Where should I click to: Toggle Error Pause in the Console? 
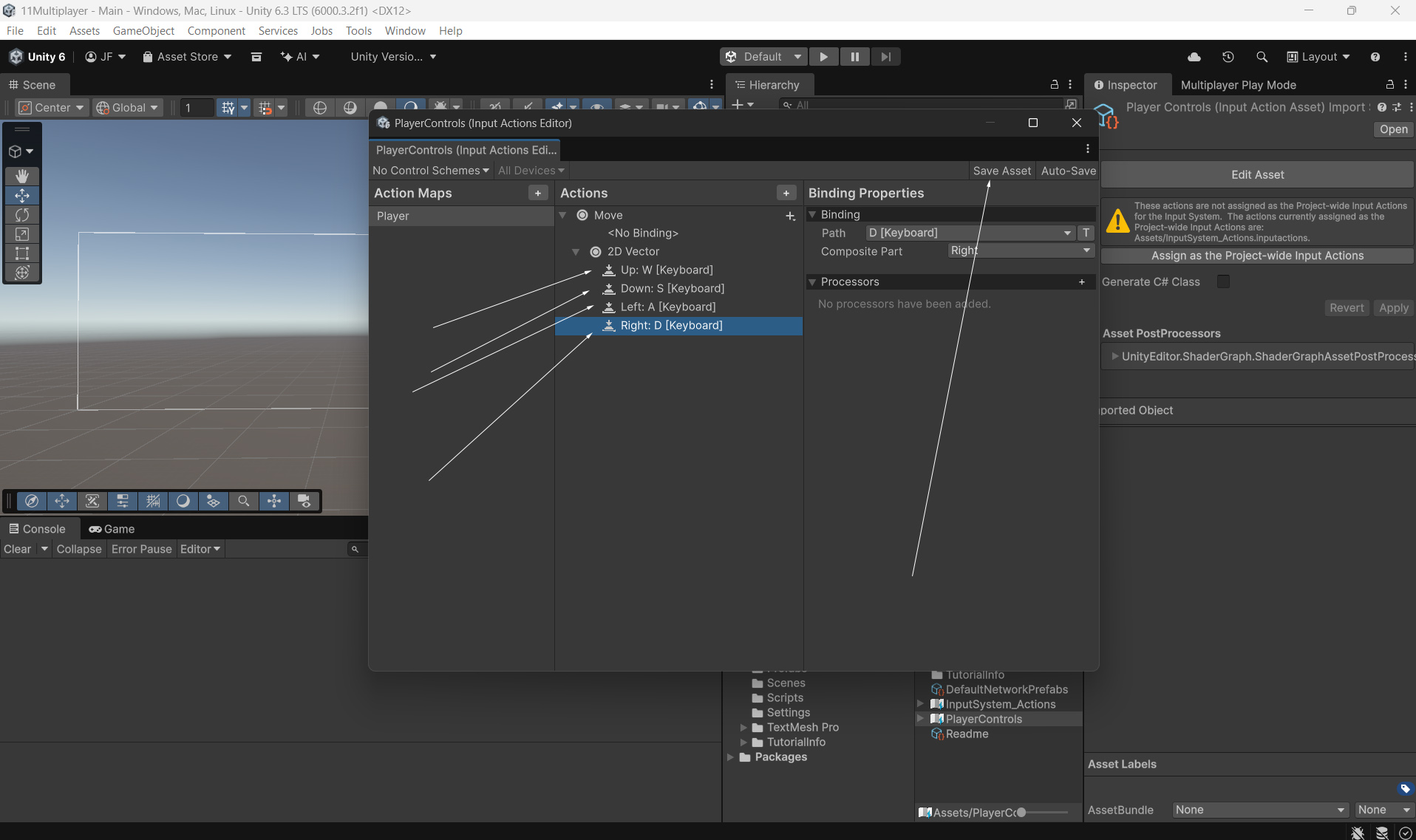click(141, 549)
